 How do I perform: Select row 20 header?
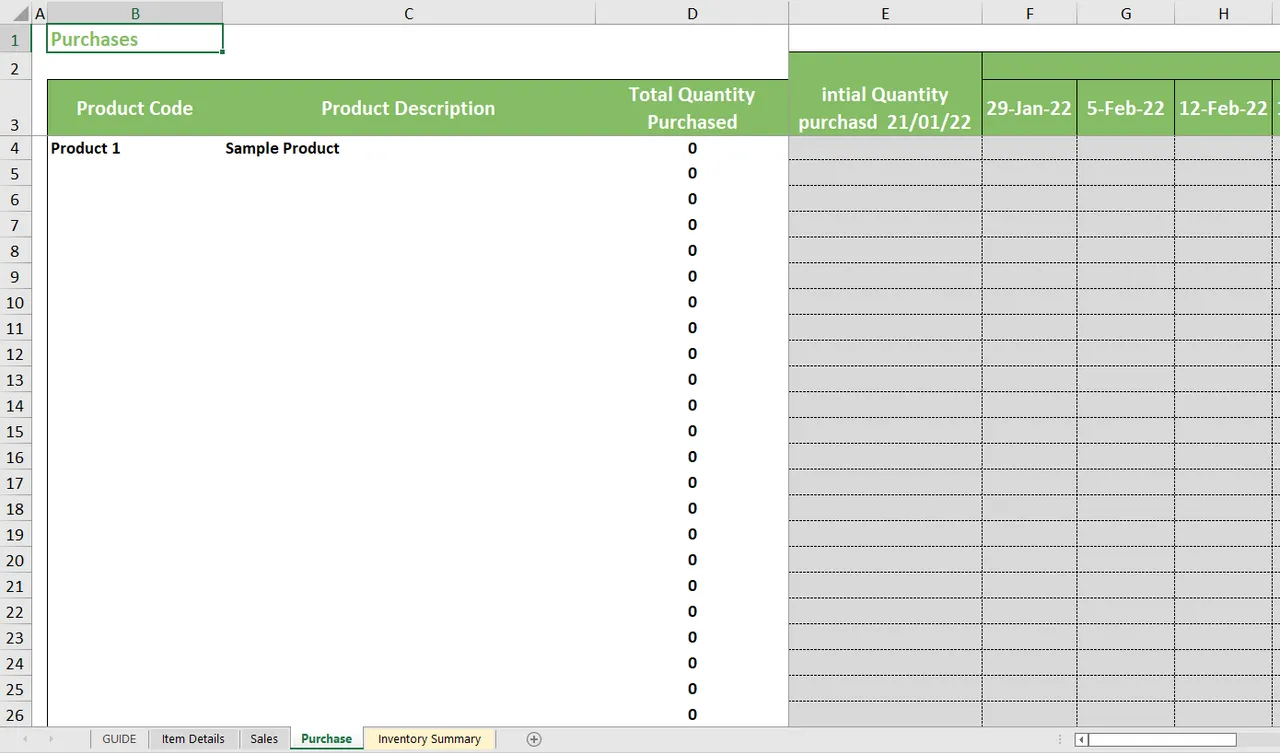[15, 561]
